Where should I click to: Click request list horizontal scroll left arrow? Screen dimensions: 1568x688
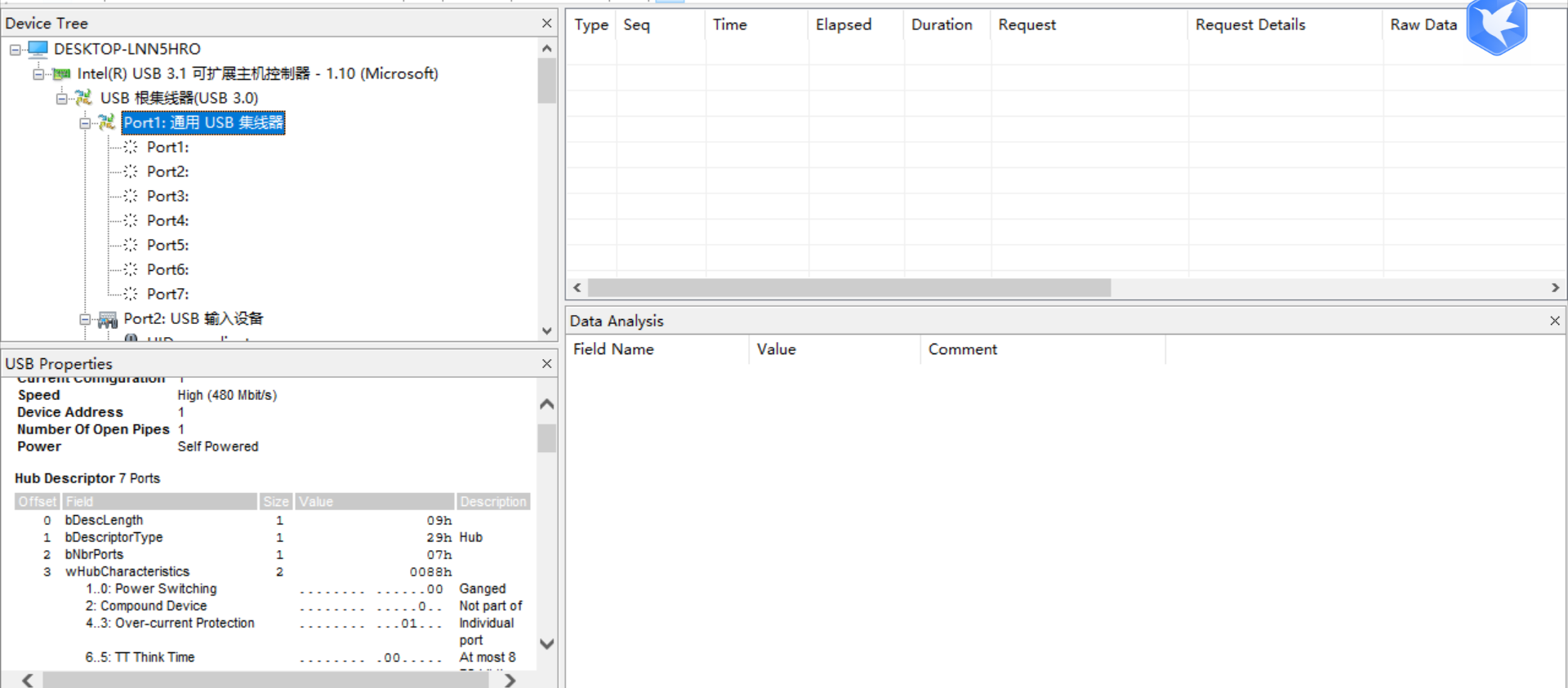(577, 288)
